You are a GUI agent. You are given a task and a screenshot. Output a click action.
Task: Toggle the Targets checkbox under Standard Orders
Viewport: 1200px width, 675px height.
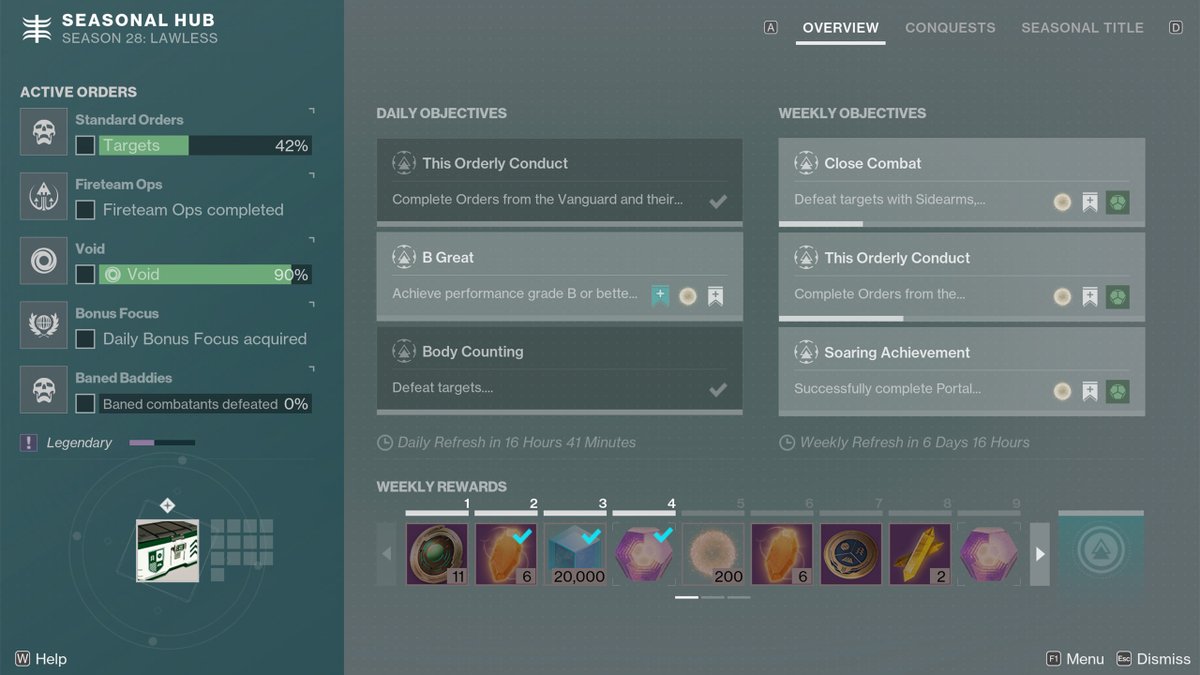pyautogui.click(x=86, y=146)
